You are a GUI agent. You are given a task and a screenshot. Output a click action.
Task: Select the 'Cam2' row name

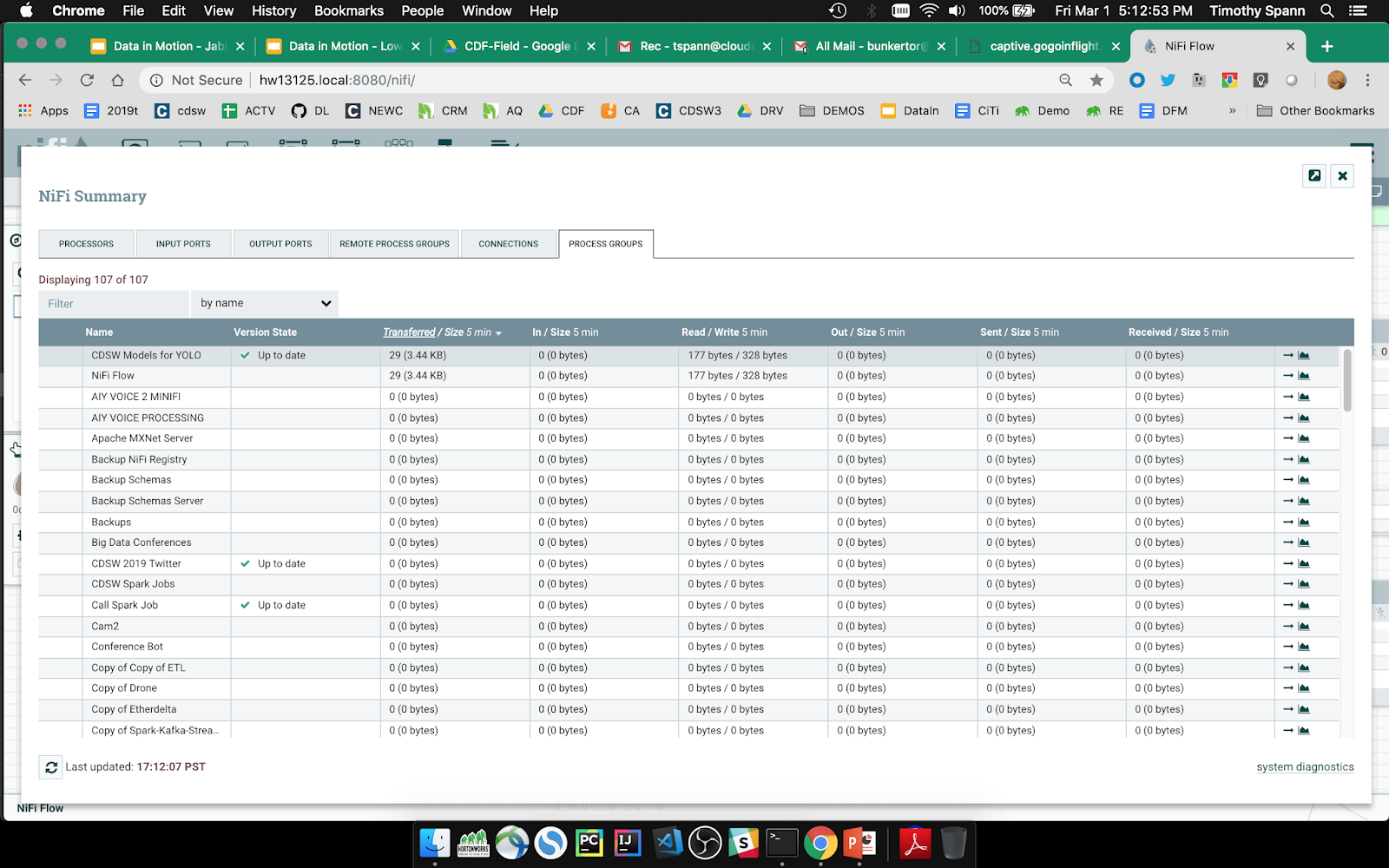pos(105,626)
